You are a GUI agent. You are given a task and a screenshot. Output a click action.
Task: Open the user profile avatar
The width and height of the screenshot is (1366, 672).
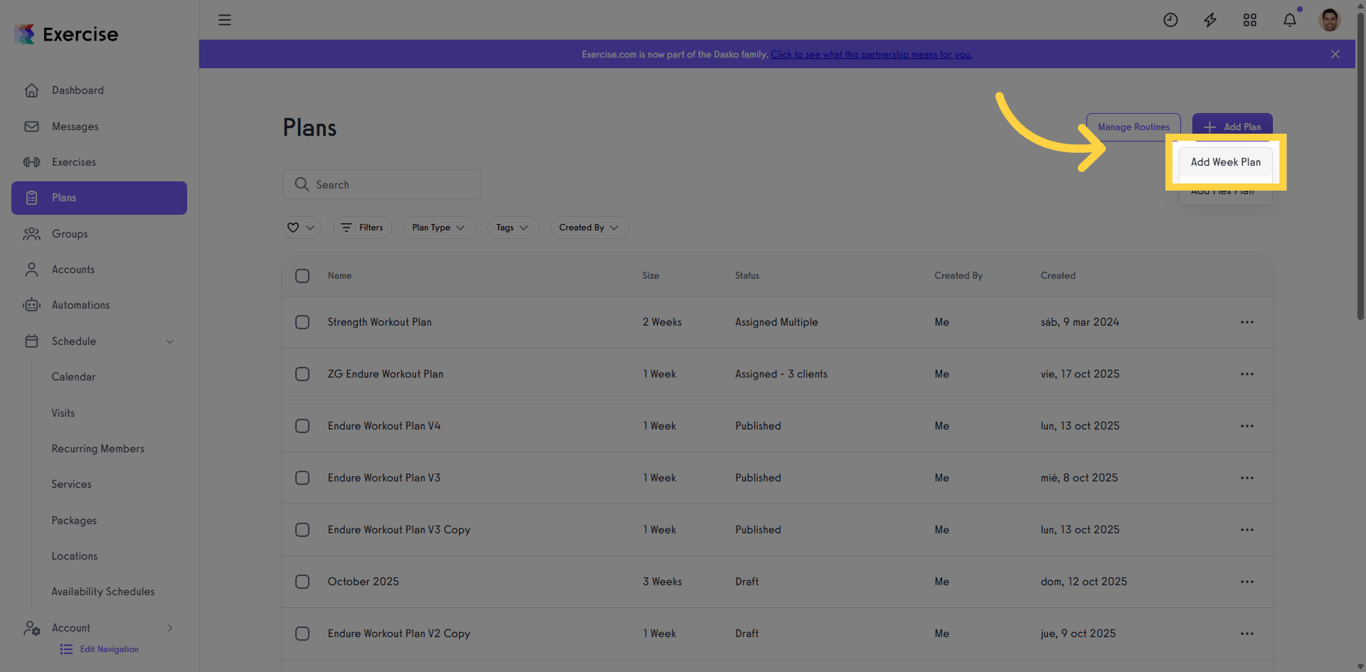[x=1329, y=20]
